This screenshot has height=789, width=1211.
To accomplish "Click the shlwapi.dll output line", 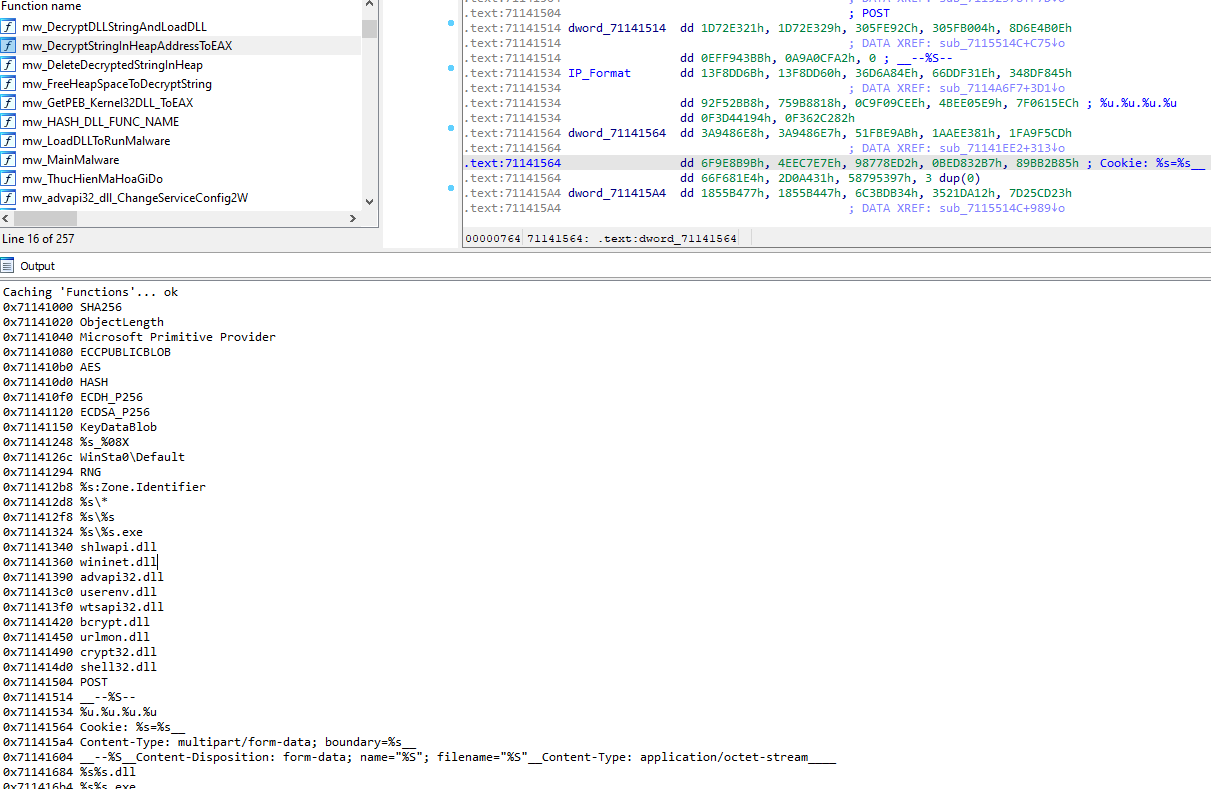I will (80, 547).
